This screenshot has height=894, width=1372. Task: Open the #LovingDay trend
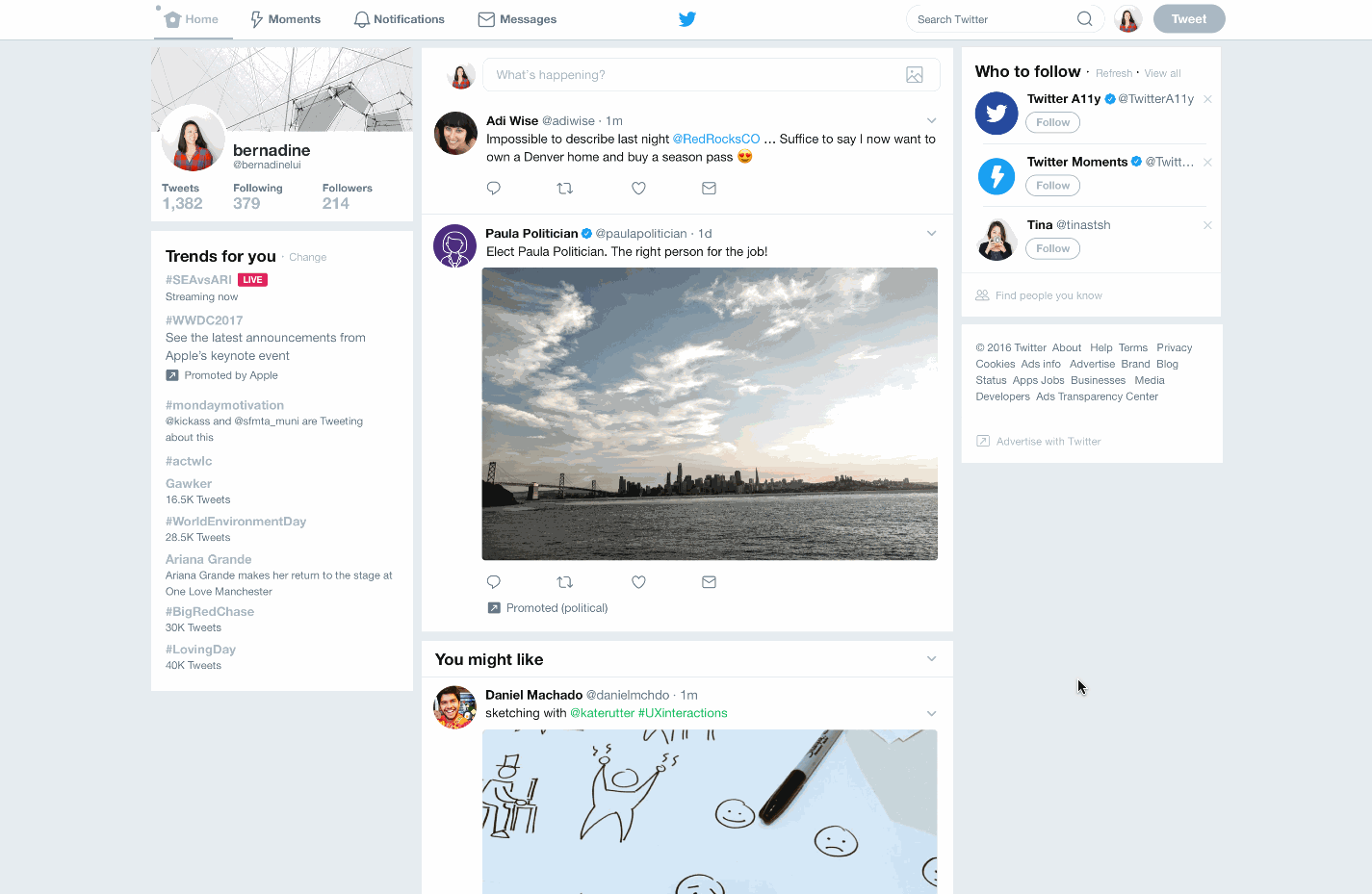click(x=200, y=650)
